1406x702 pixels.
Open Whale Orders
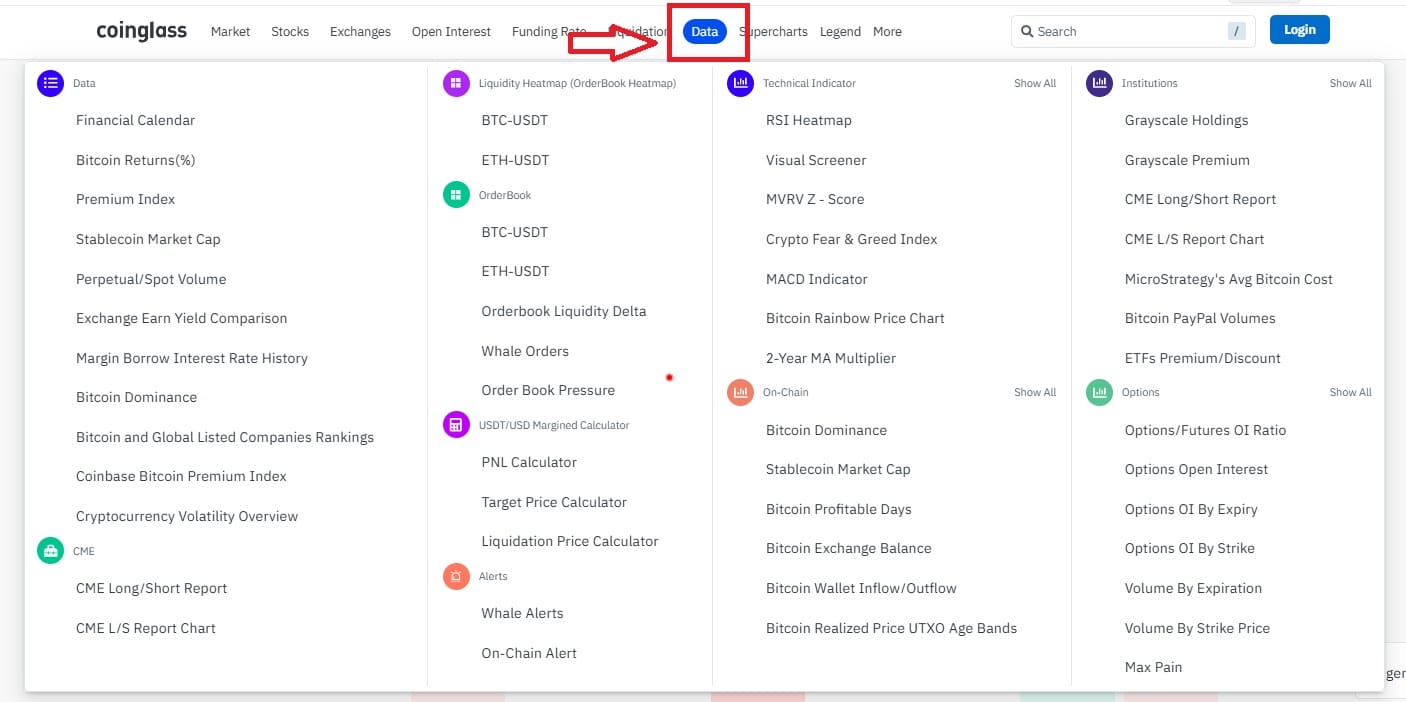click(x=525, y=351)
